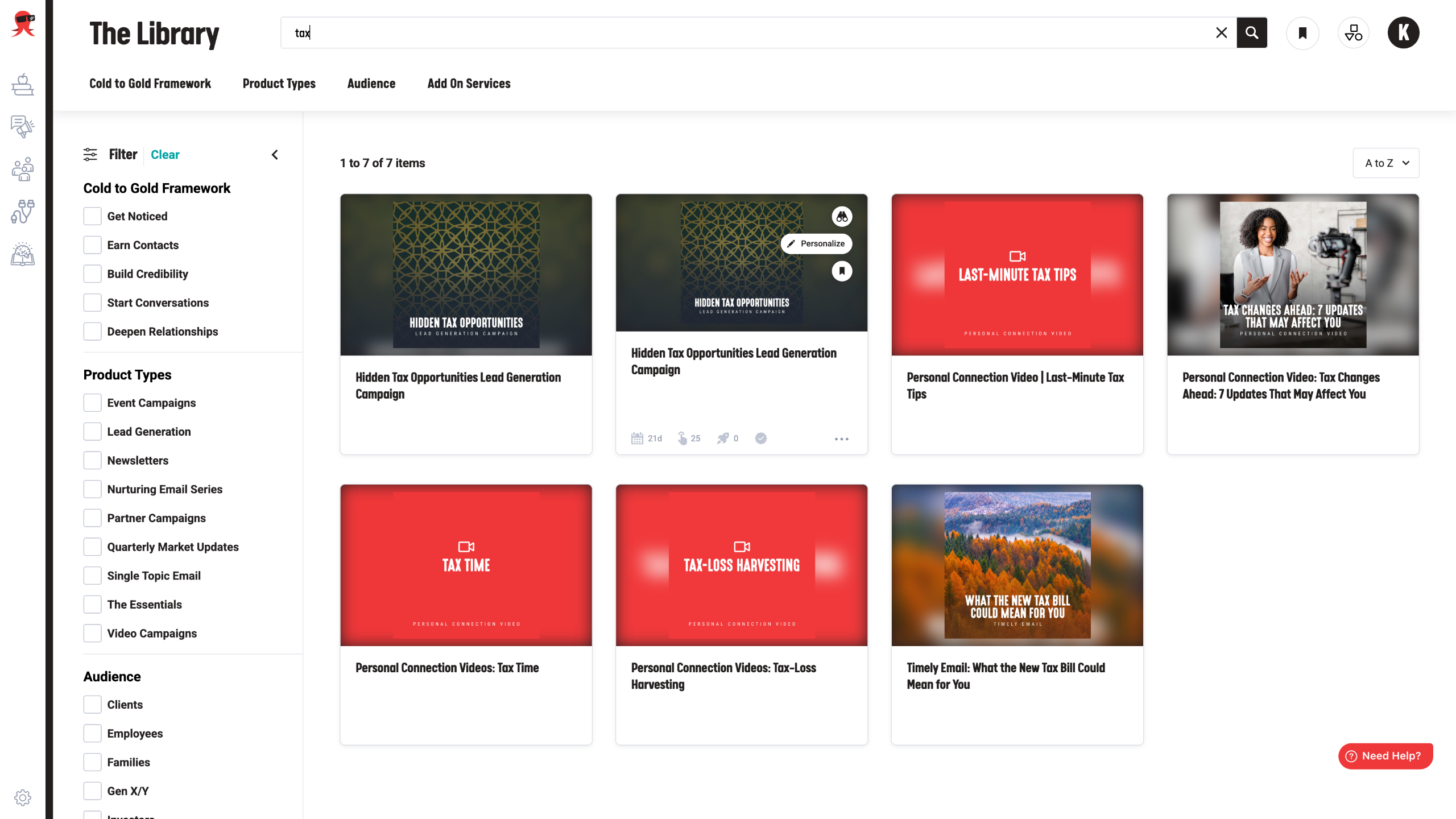Check the Lead Generation filter
Screen dimensions: 1456x819
(x=93, y=432)
